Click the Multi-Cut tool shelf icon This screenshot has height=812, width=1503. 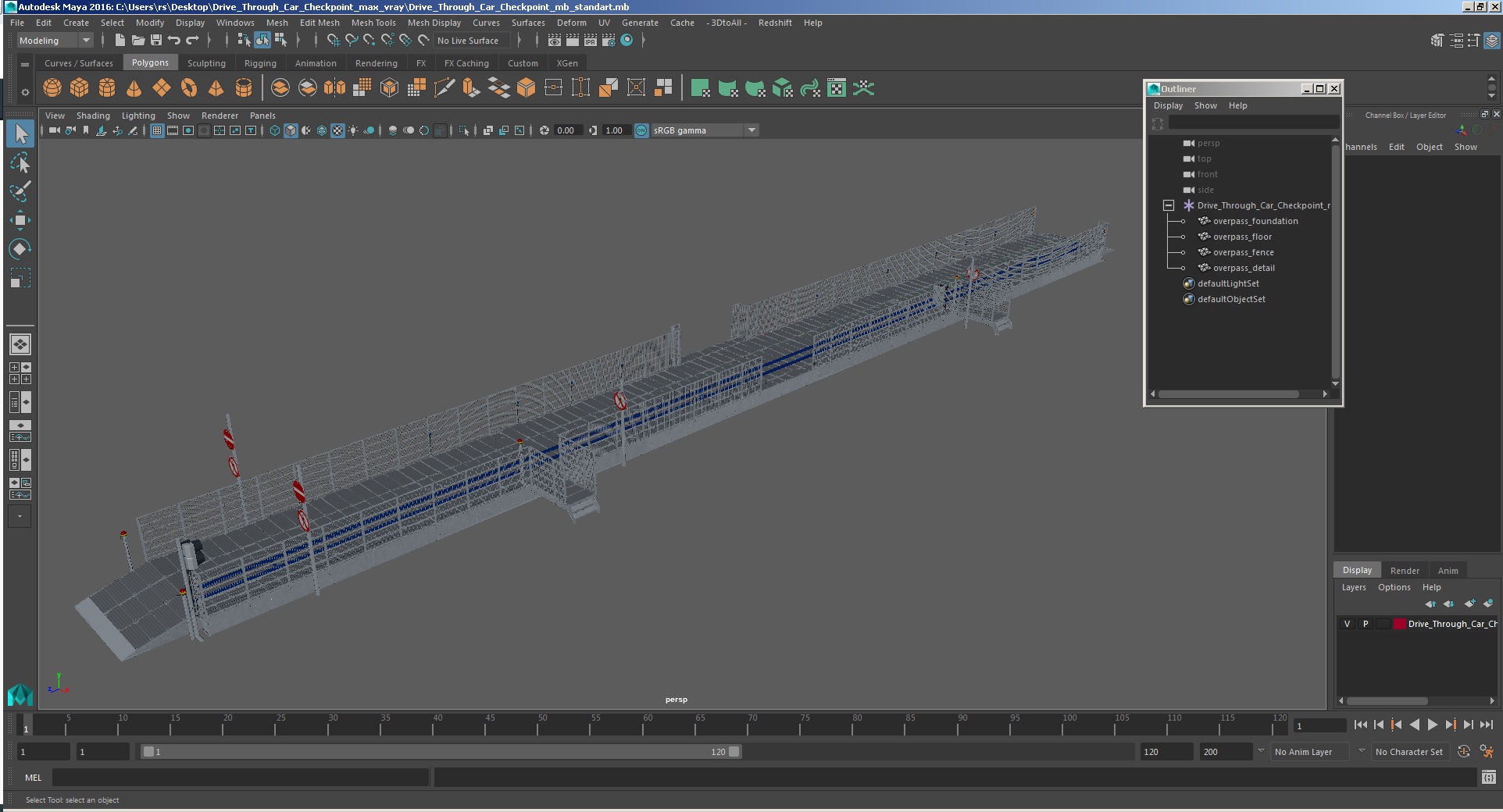[x=444, y=88]
